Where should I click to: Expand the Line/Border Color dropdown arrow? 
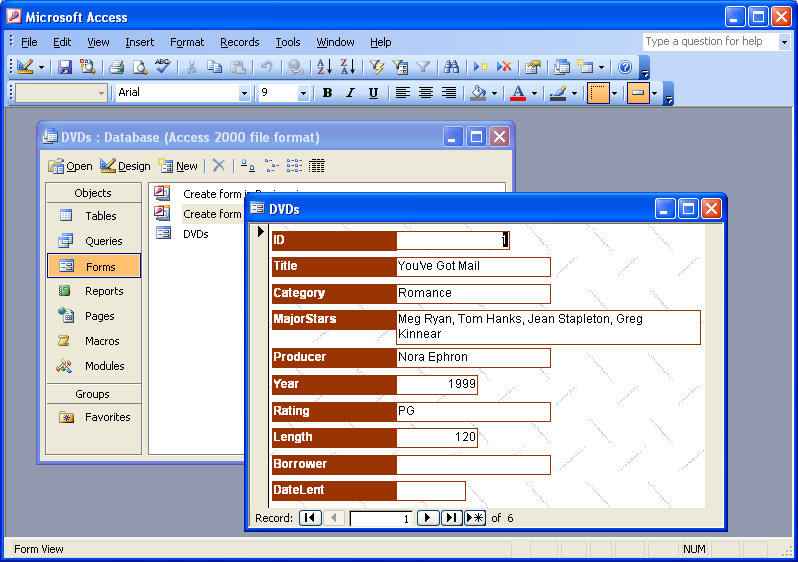(574, 93)
